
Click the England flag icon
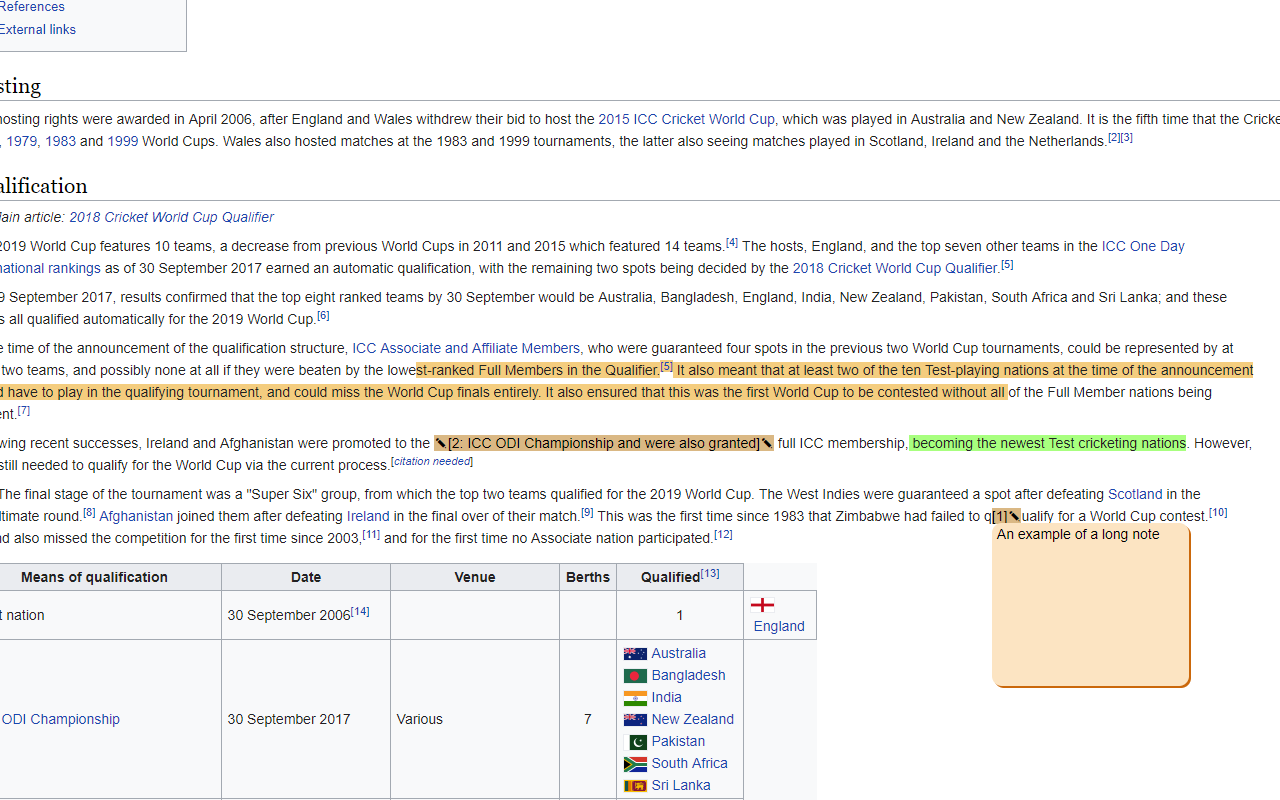762,604
